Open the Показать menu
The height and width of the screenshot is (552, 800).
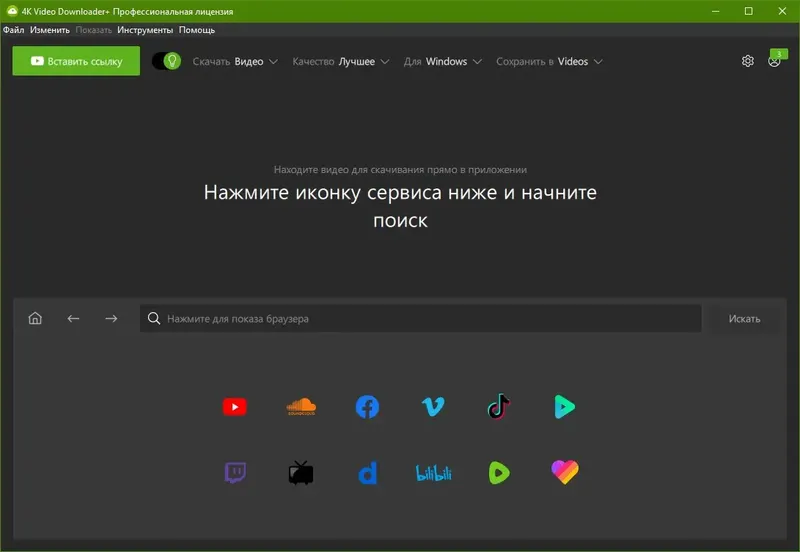(x=93, y=30)
